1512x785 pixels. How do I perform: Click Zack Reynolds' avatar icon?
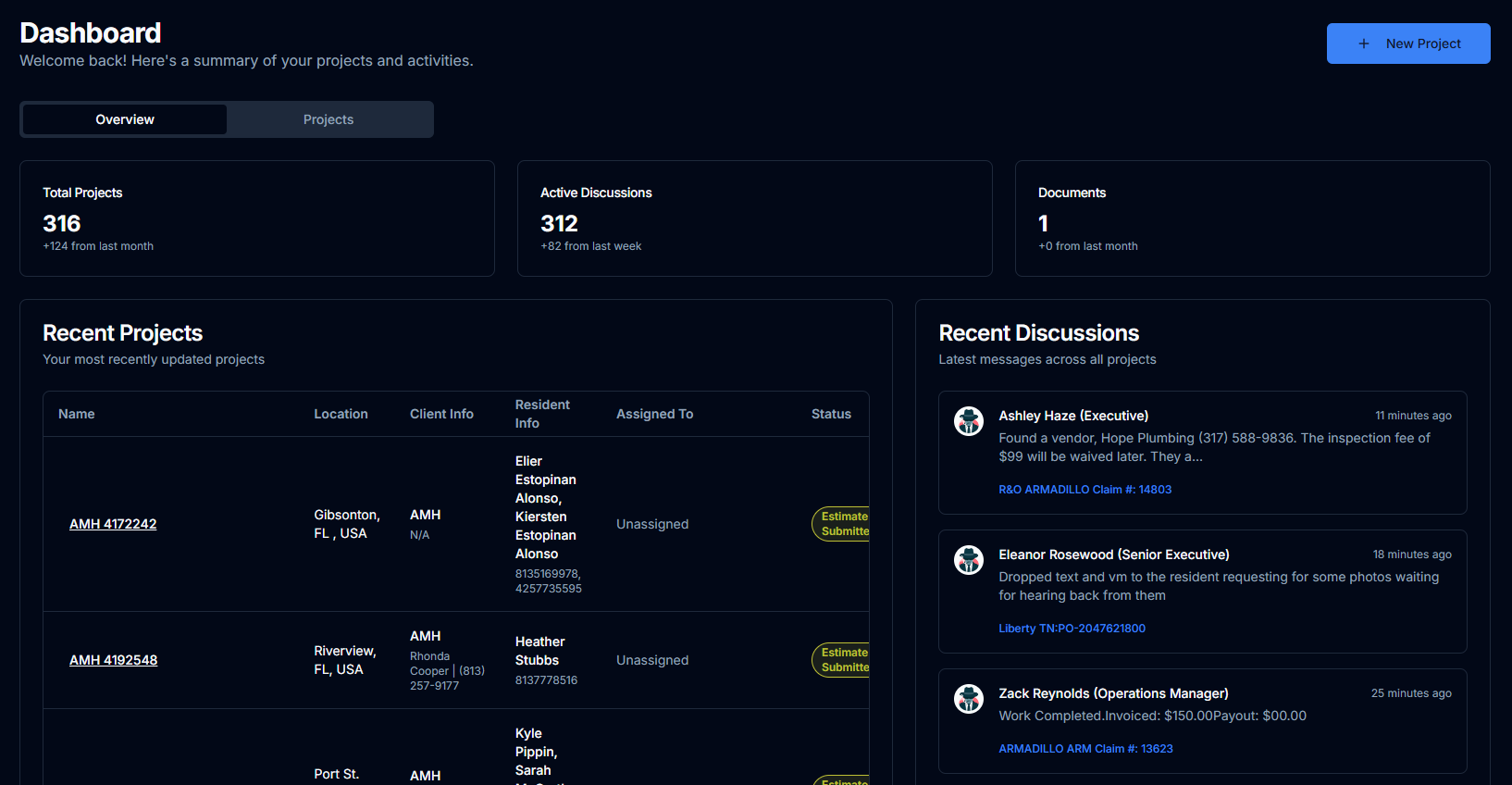969,699
